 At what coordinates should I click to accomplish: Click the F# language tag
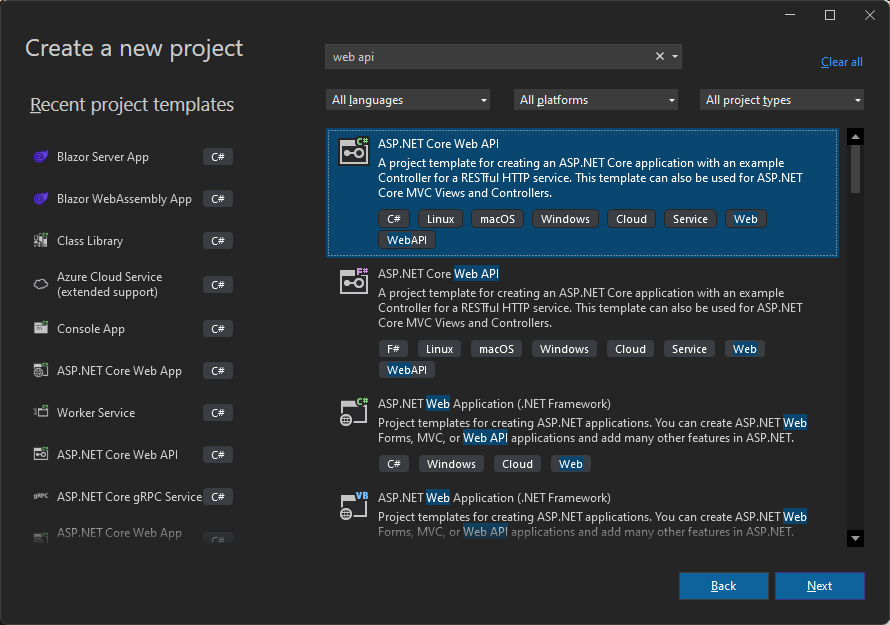tap(393, 349)
